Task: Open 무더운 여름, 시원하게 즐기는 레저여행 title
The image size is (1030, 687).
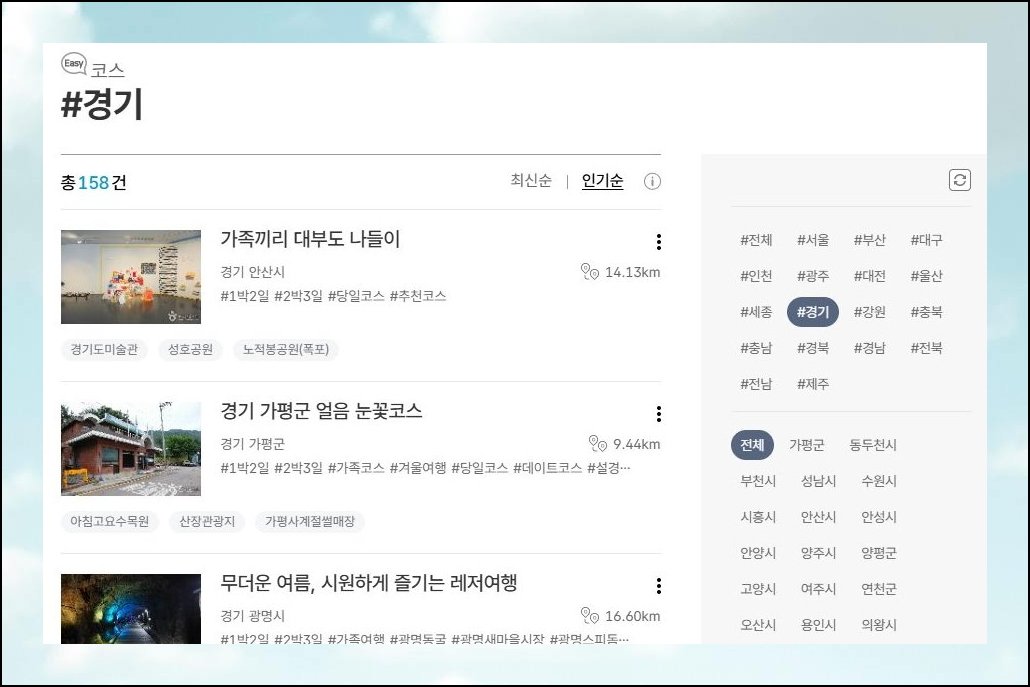Action: [x=369, y=583]
